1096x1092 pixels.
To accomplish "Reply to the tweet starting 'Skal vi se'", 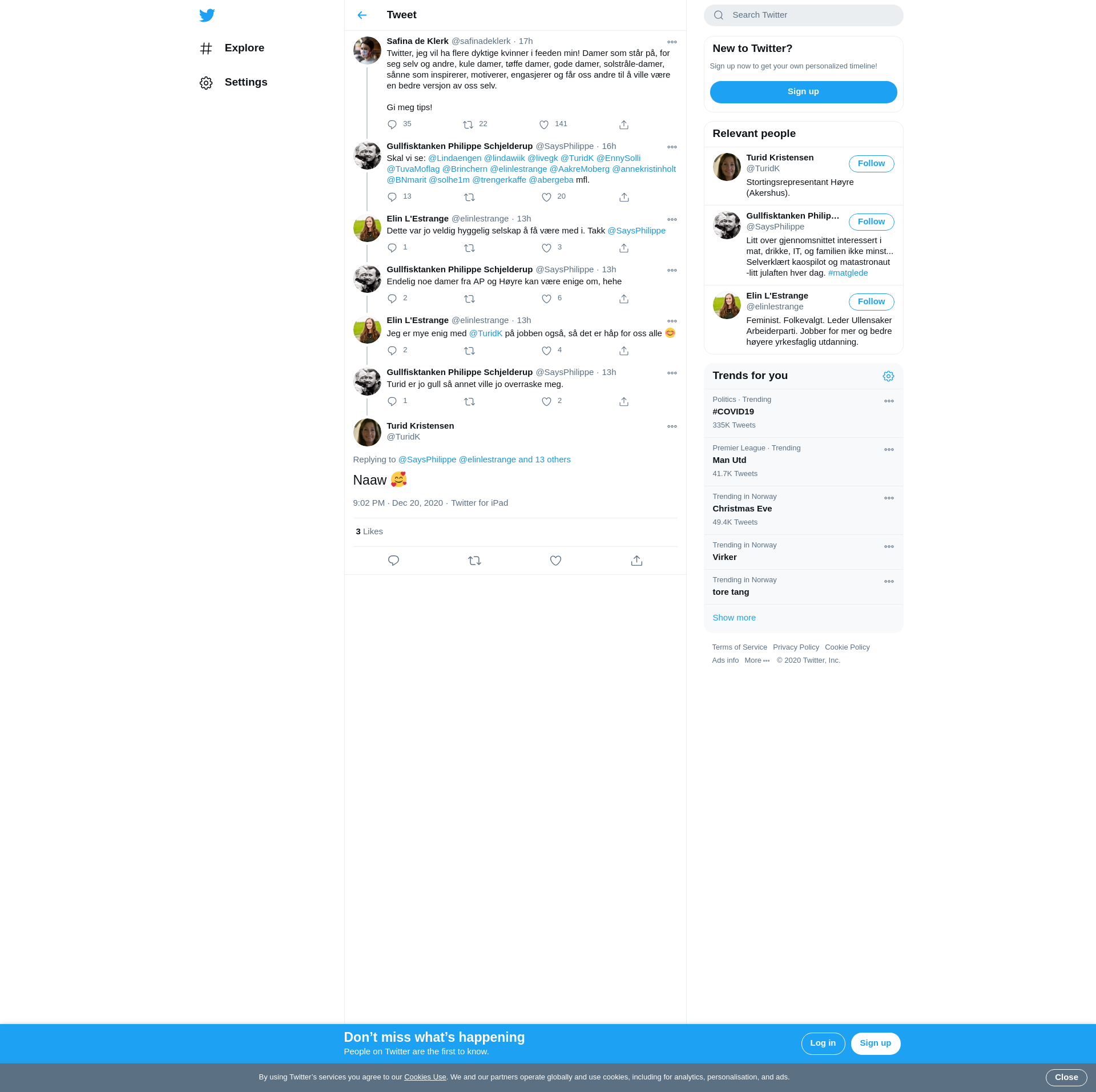I will pos(392,197).
